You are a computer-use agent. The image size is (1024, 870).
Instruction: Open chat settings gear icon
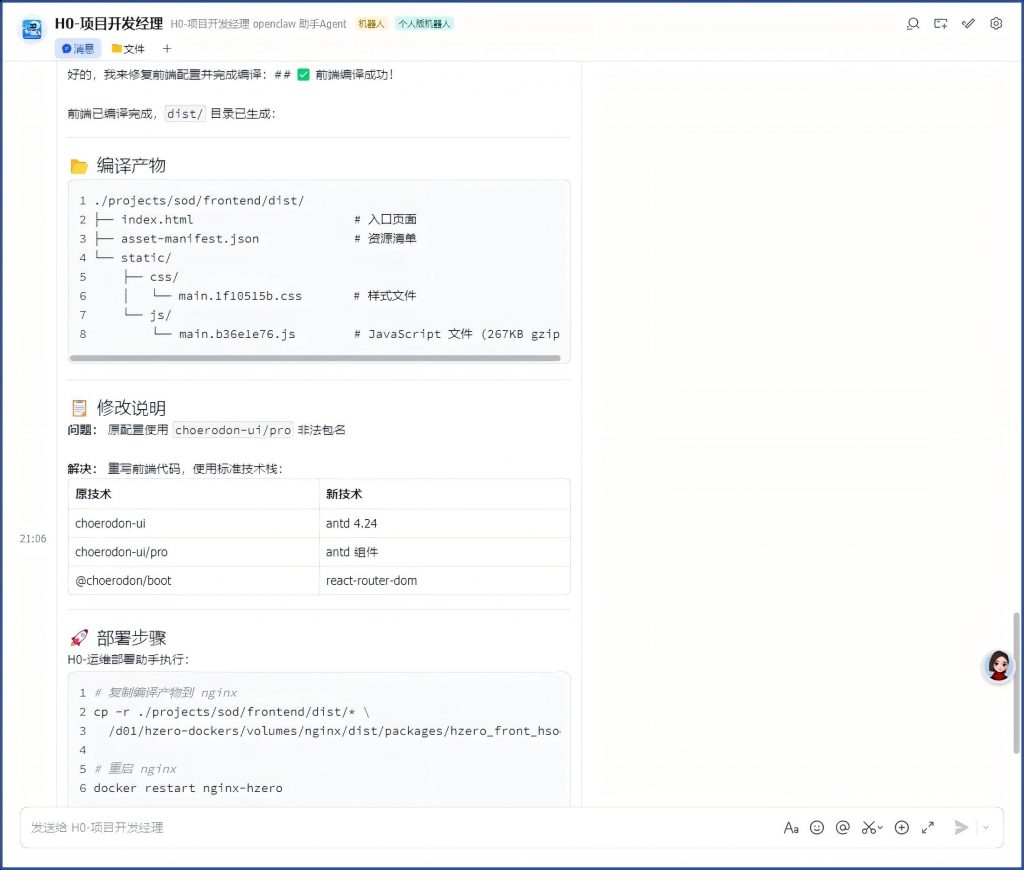tap(996, 24)
